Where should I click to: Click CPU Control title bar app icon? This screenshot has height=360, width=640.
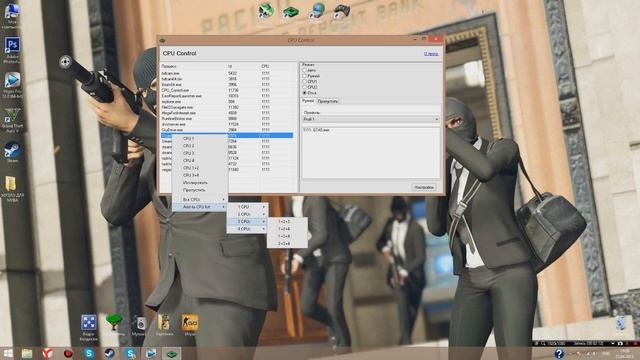pos(162,40)
